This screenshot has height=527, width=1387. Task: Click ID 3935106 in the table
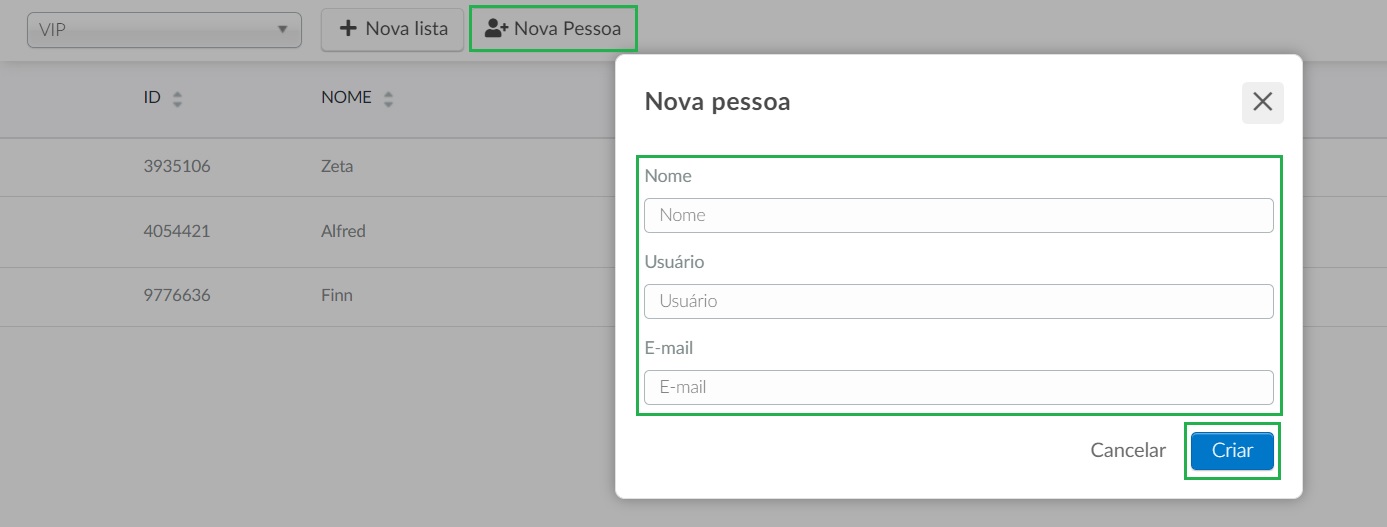(x=177, y=167)
